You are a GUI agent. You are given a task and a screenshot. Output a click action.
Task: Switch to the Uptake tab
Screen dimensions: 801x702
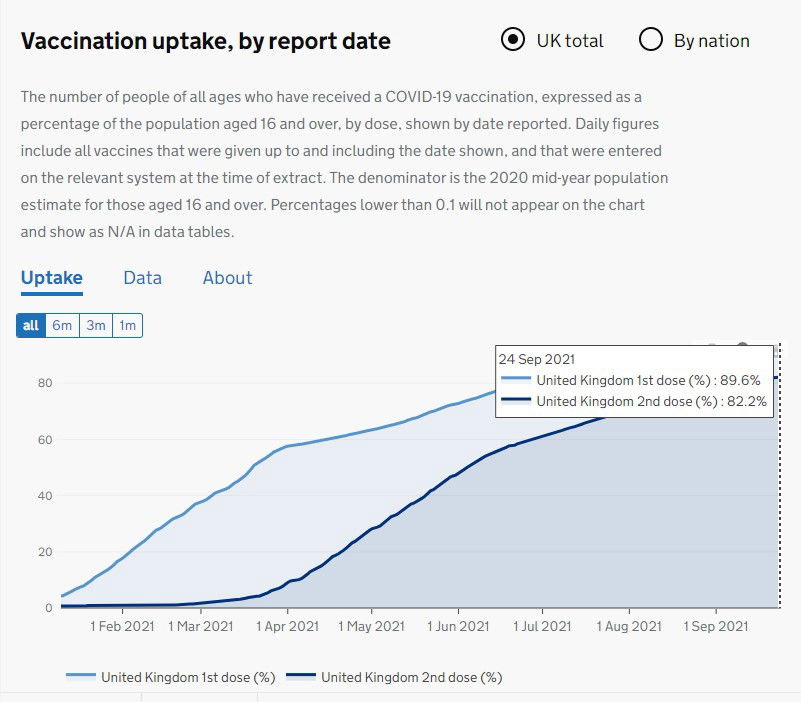point(52,278)
